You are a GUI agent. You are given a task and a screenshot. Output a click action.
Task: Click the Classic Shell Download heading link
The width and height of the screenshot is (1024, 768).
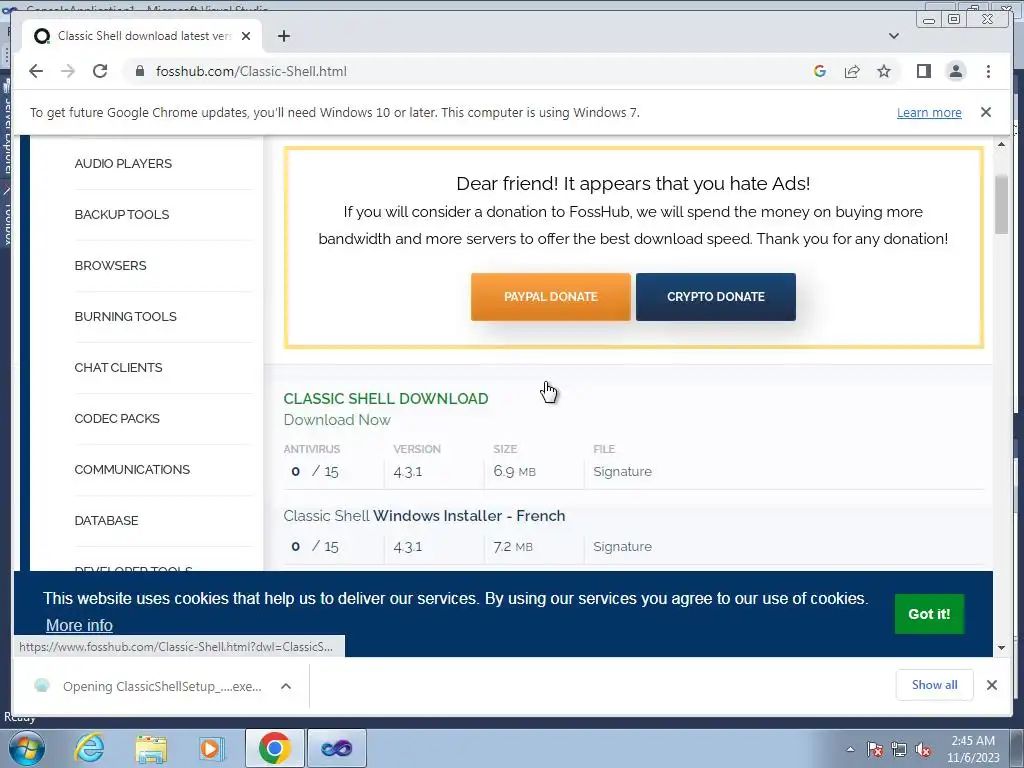(x=386, y=398)
